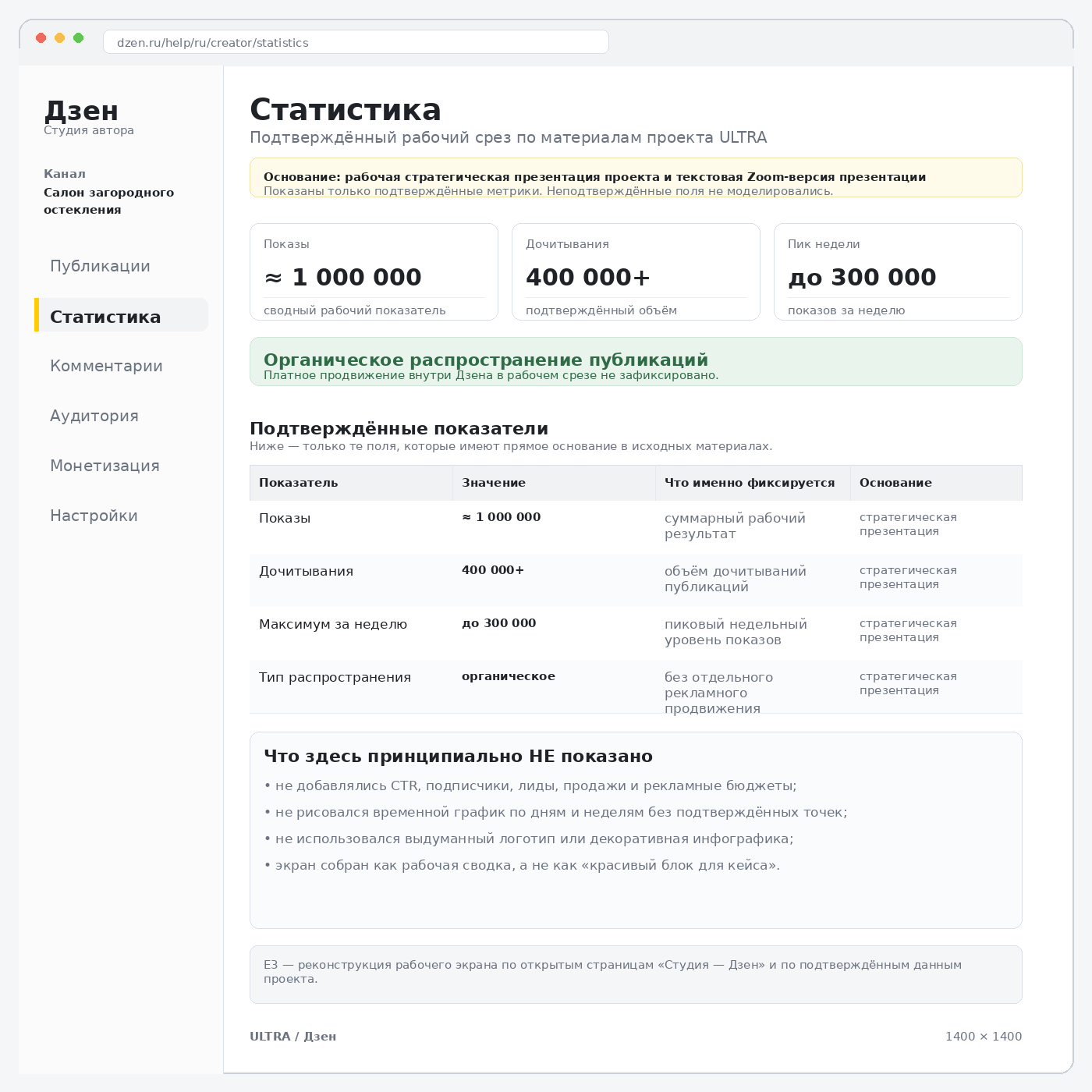
Task: Click the red window close dot
Action: click(x=41, y=38)
